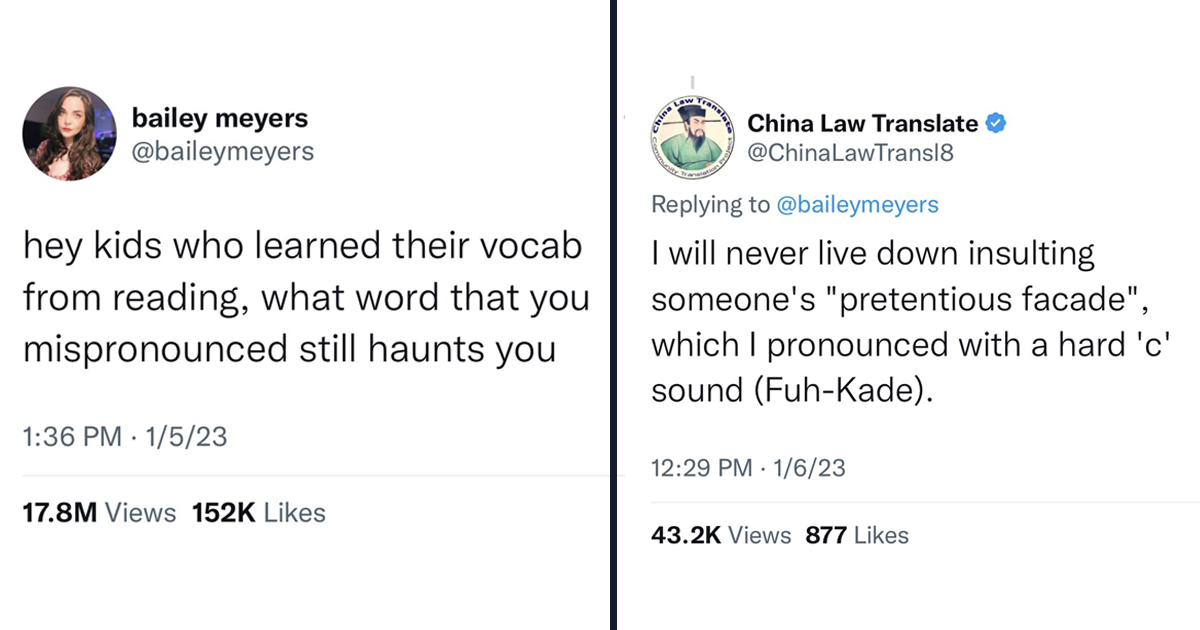Viewport: 1200px width, 630px height.
Task: Select the China Law Translate display name
Action: [862, 124]
